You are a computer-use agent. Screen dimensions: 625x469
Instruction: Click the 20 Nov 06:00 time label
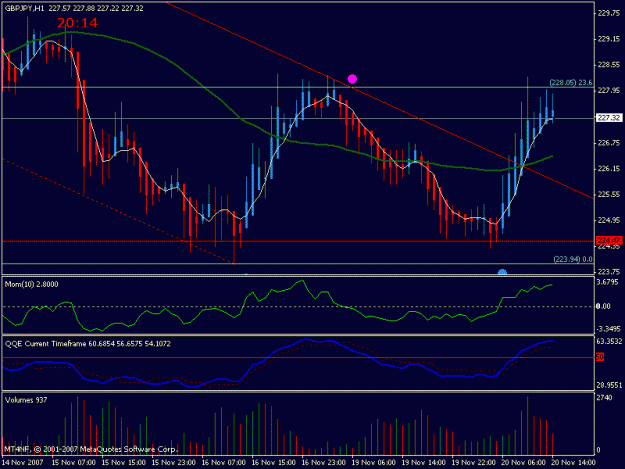(524, 463)
